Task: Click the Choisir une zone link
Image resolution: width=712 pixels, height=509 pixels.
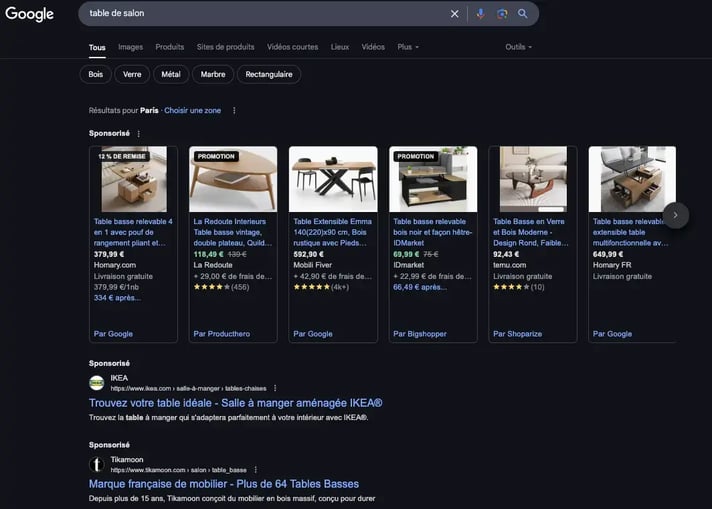Action: [x=193, y=110]
